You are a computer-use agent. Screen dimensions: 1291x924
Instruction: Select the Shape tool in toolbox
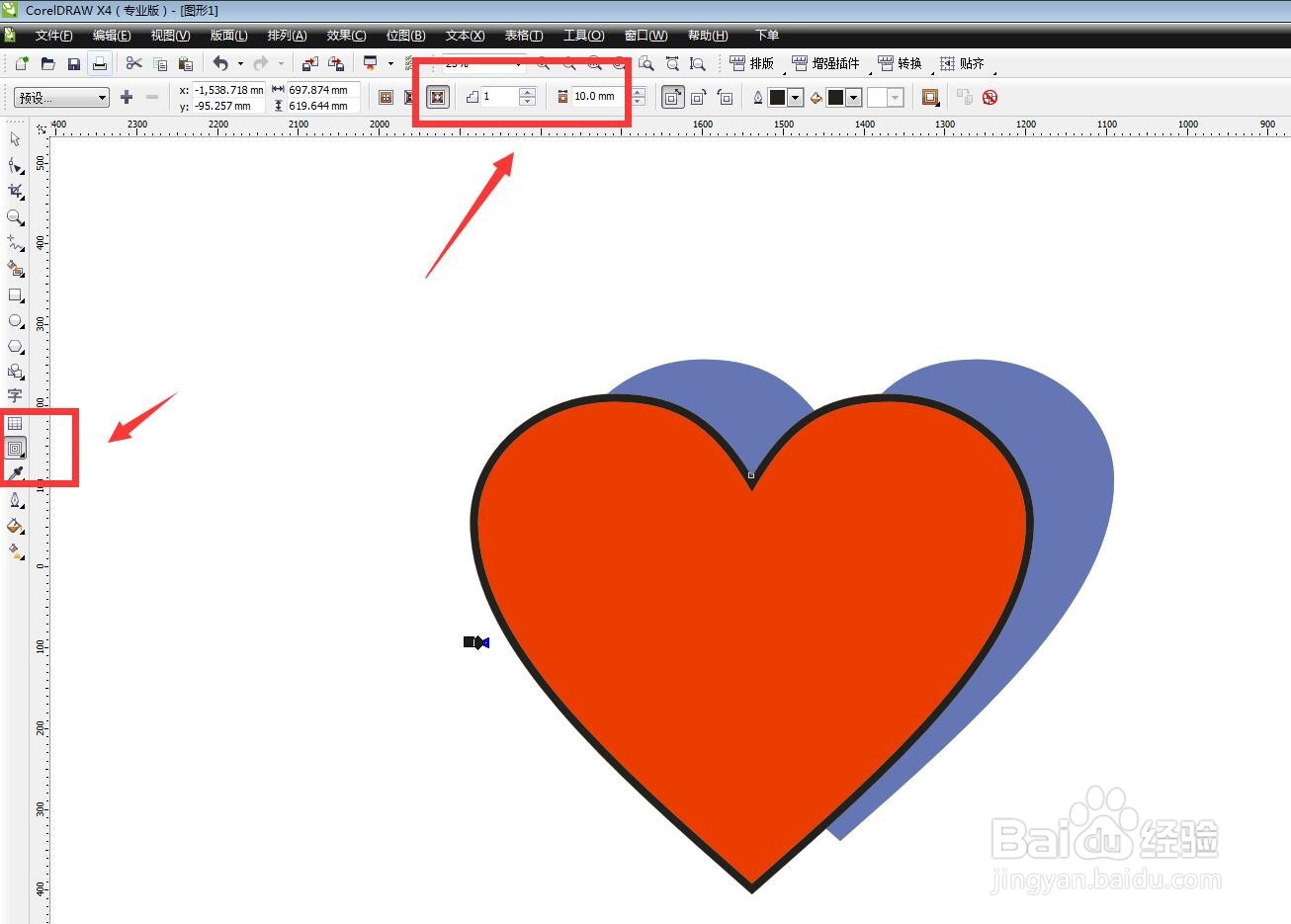[x=15, y=165]
